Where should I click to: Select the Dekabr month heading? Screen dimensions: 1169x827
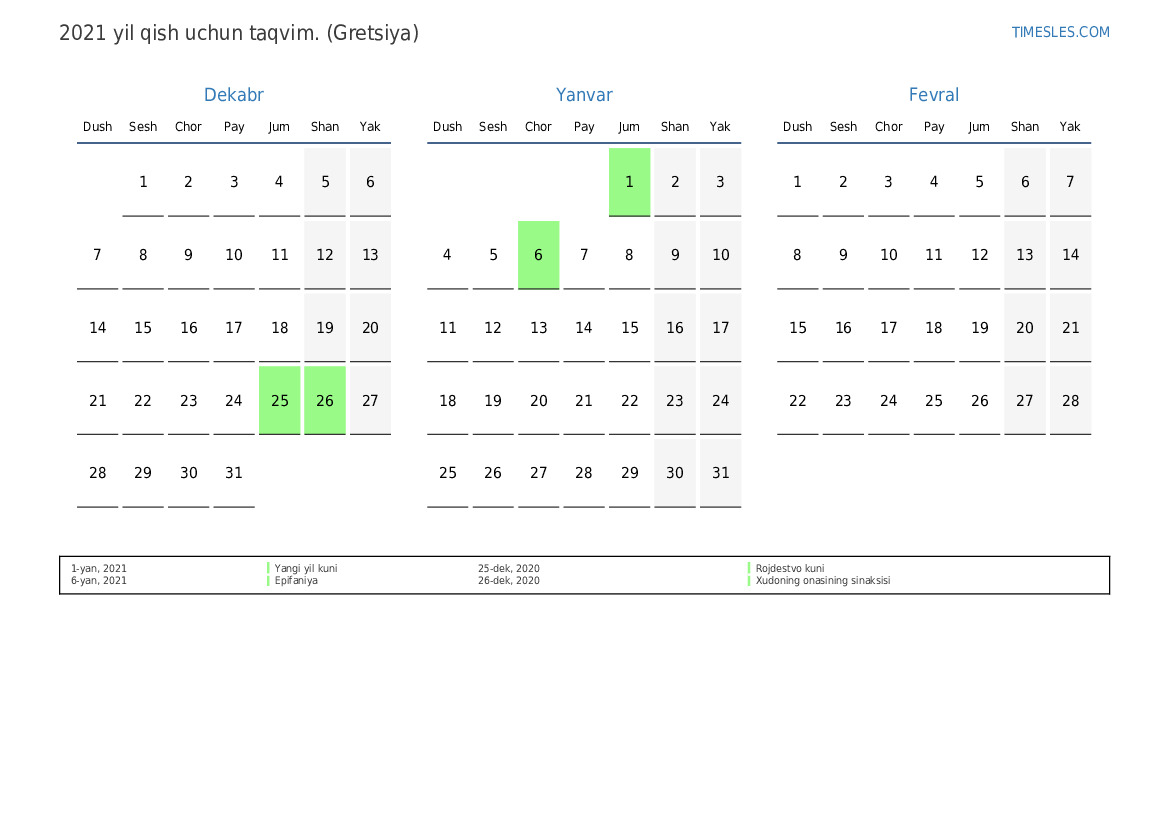click(233, 95)
